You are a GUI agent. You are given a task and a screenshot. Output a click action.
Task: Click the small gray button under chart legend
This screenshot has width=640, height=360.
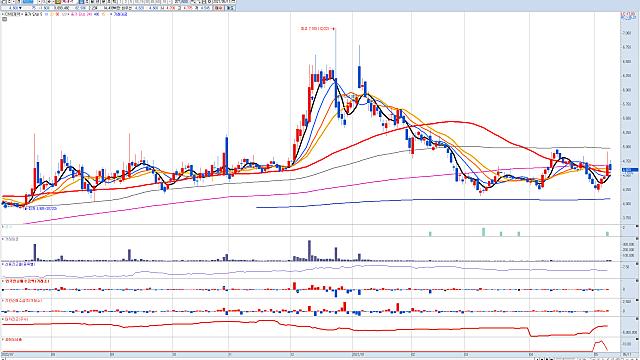coord(4,19)
